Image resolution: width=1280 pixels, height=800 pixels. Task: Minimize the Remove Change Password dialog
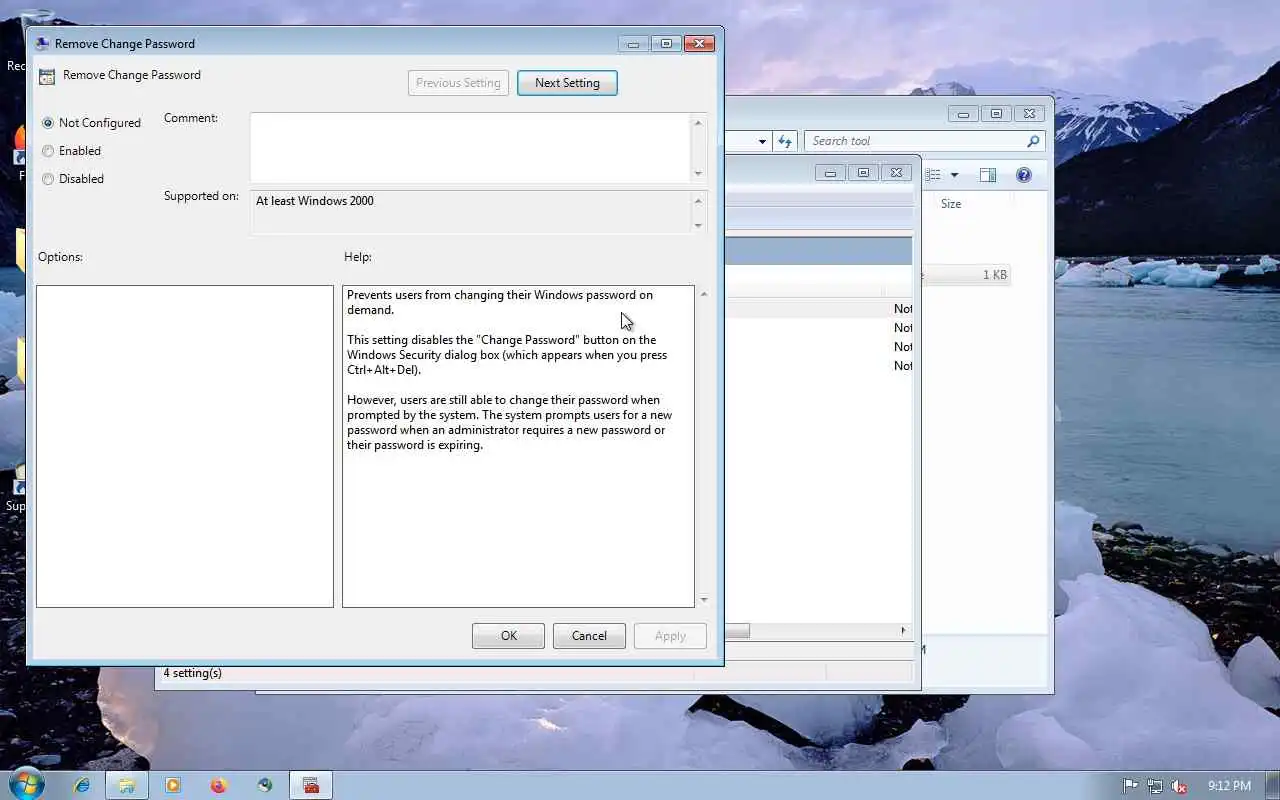[633, 44]
